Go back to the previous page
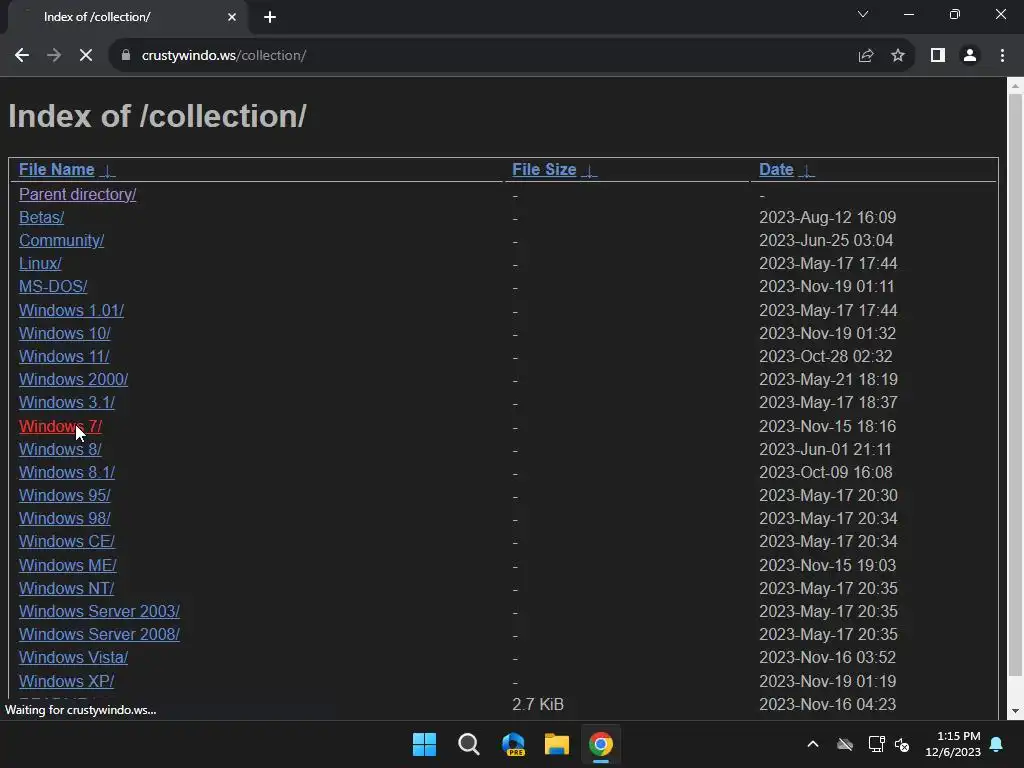This screenshot has height=768, width=1024. (22, 56)
